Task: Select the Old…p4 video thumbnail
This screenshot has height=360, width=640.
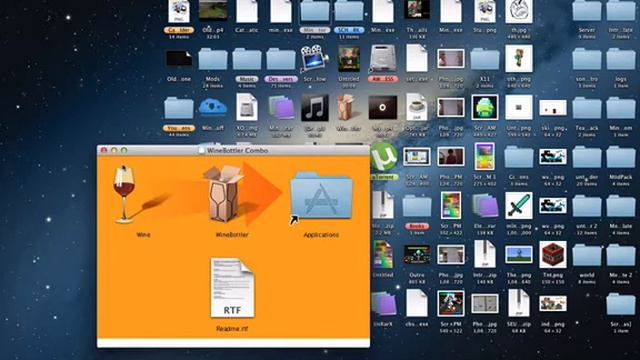Action: pyautogui.click(x=213, y=11)
